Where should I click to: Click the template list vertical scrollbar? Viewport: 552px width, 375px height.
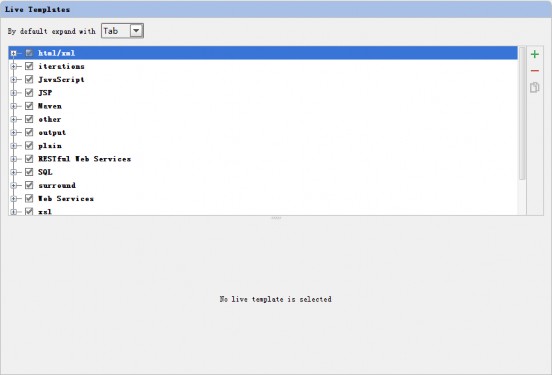point(522,113)
